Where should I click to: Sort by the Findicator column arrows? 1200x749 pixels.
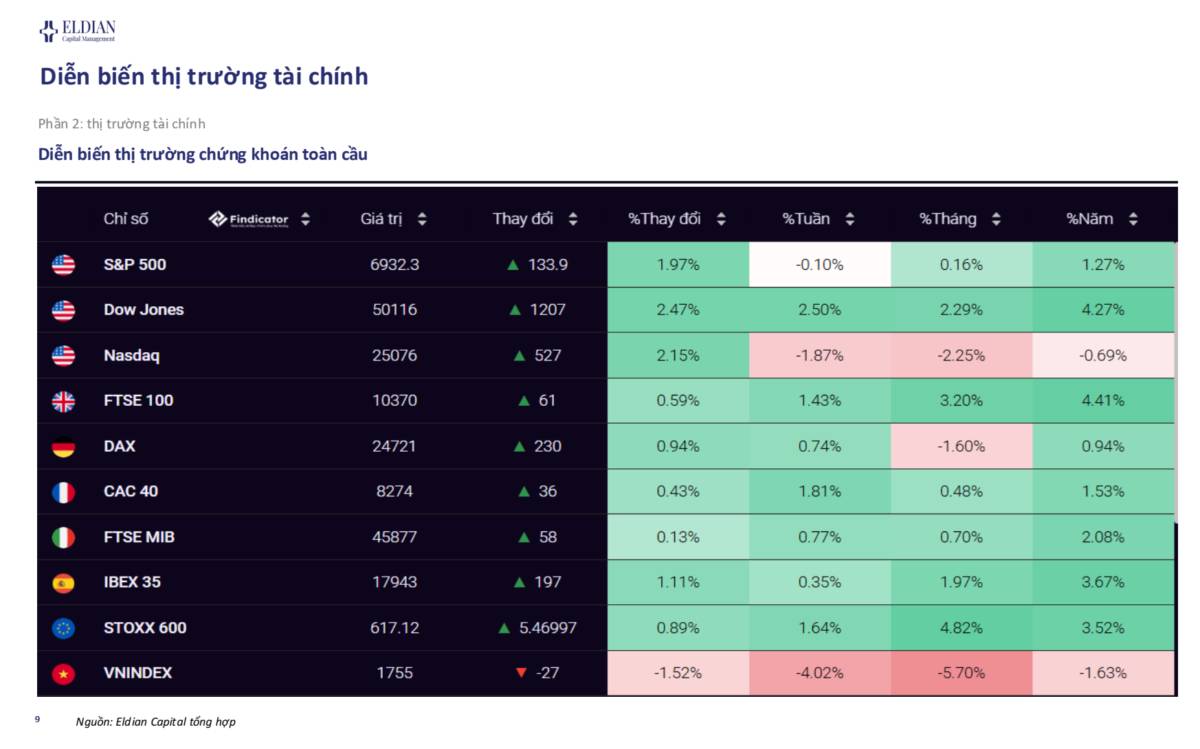tap(305, 219)
